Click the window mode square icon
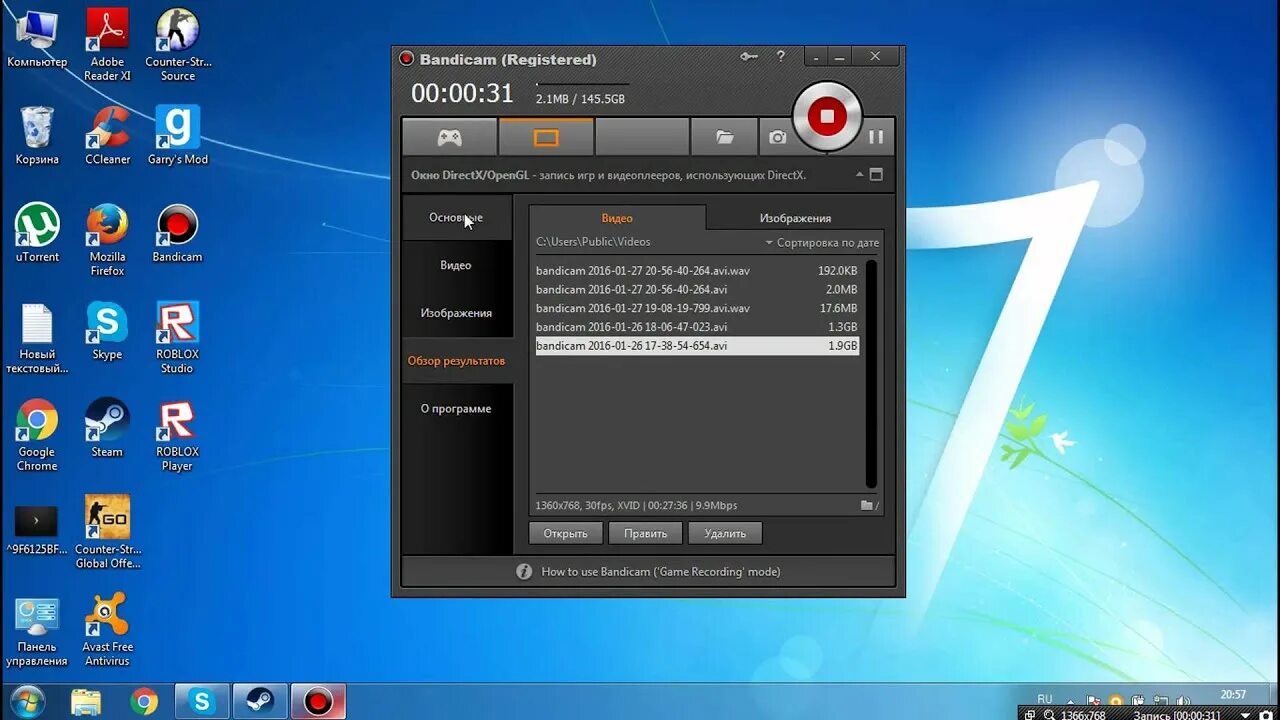The image size is (1280, 720). click(x=876, y=174)
